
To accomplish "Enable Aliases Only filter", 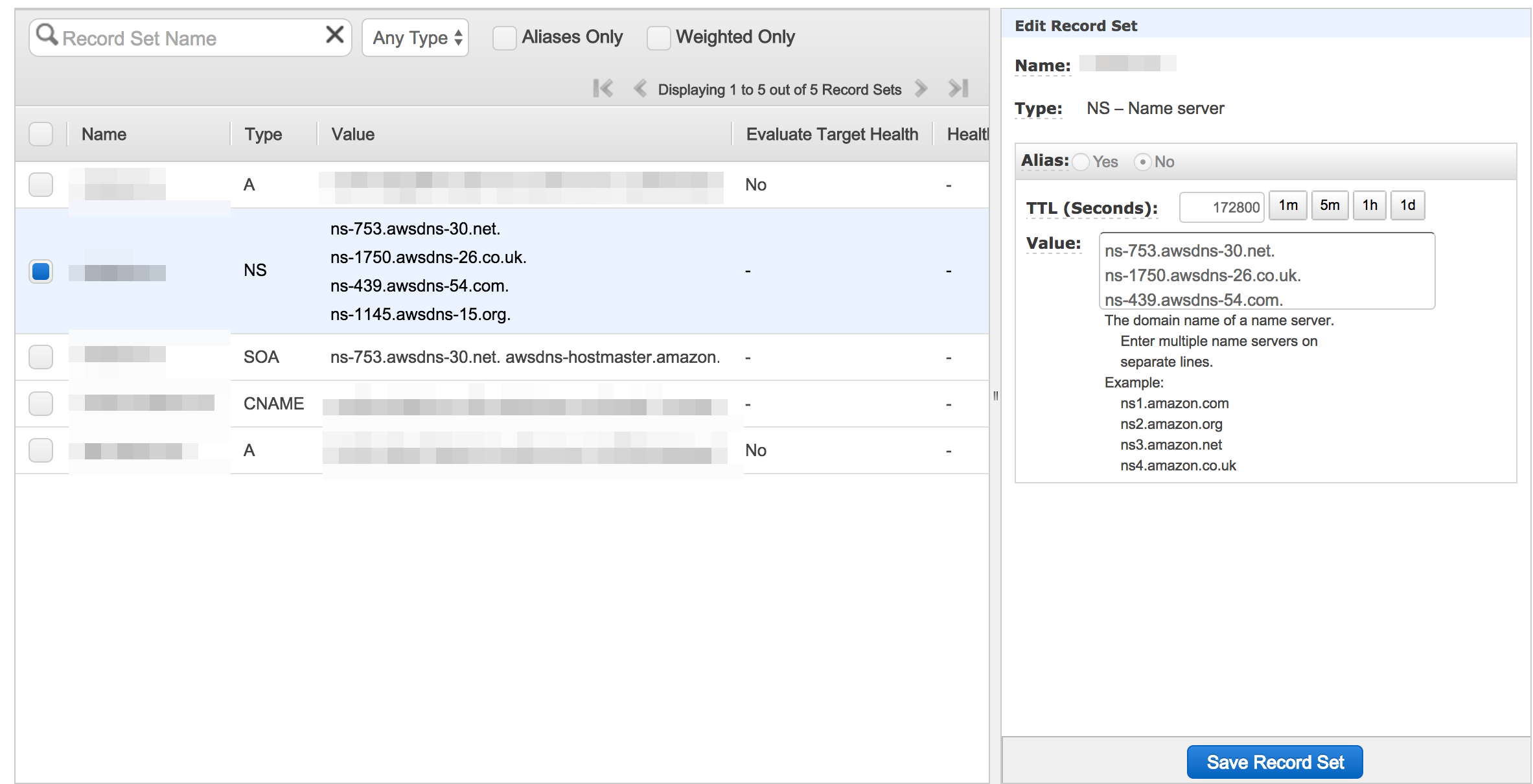I will tap(505, 38).
